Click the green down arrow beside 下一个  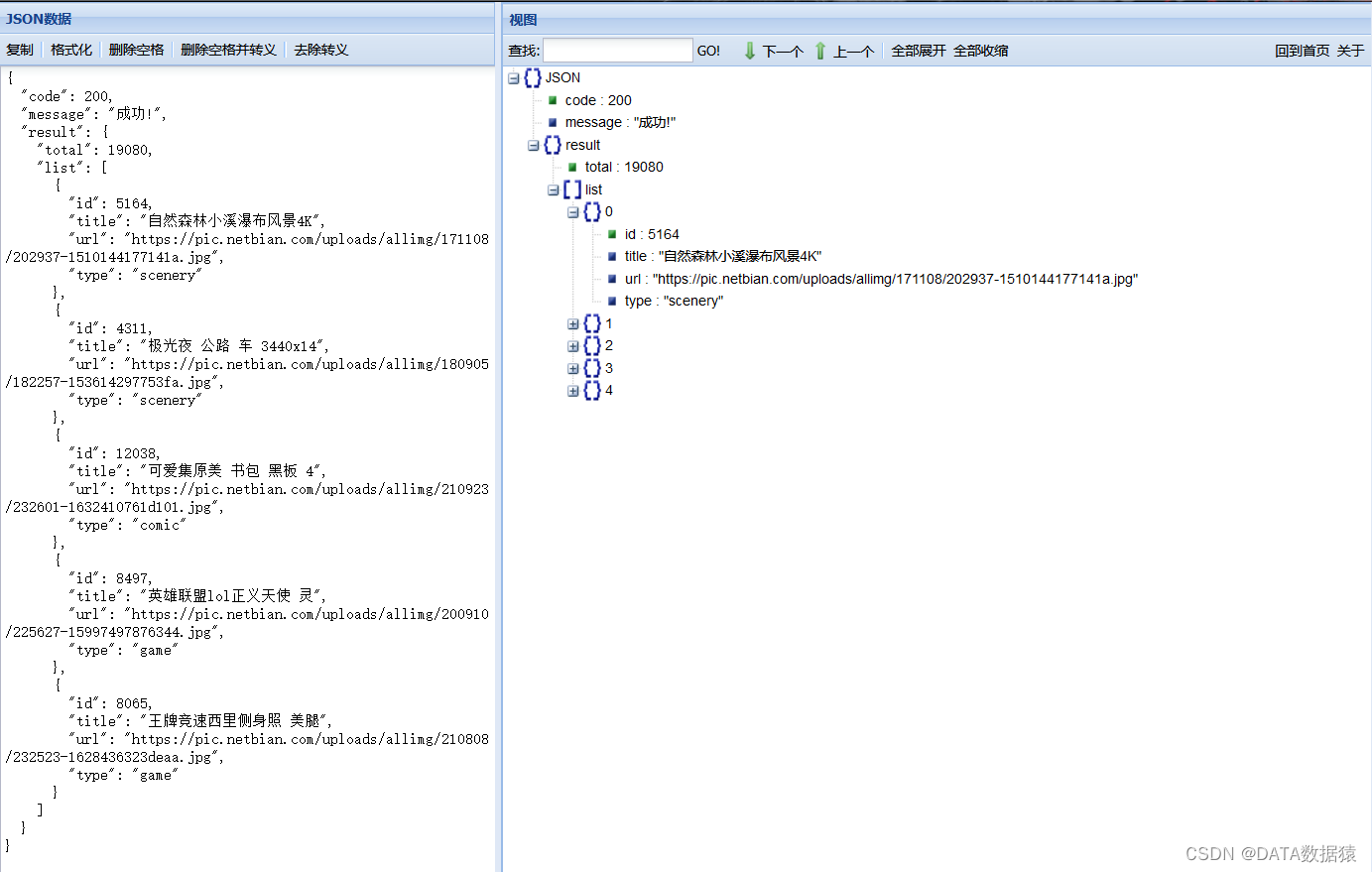point(752,51)
